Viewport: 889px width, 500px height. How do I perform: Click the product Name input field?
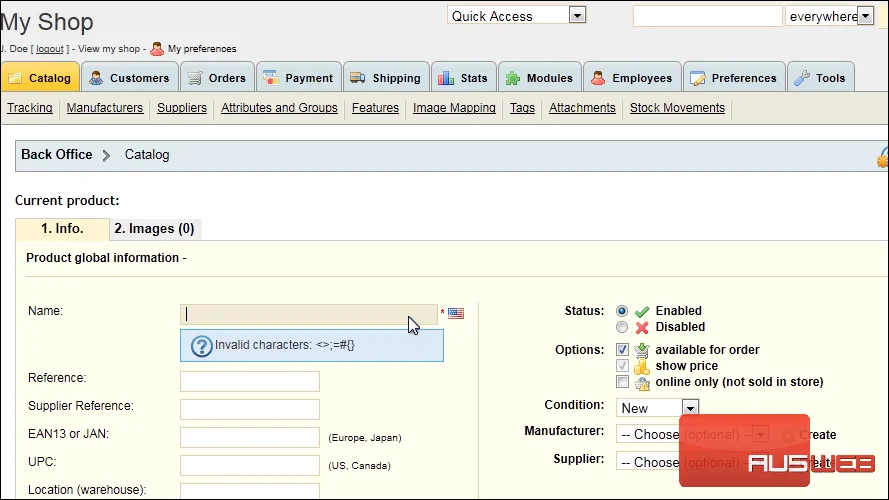309,315
